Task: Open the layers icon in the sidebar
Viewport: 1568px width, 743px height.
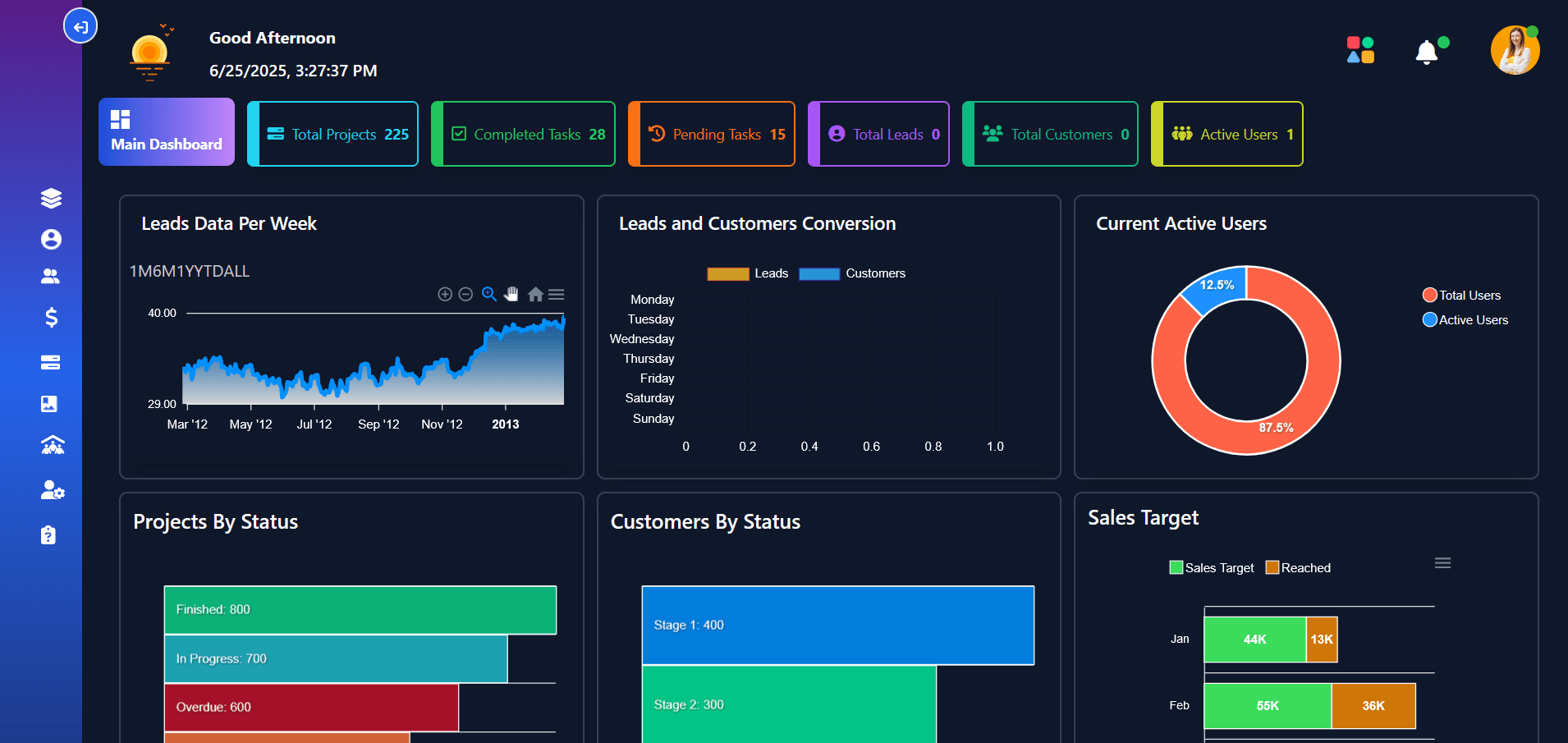Action: (51, 198)
